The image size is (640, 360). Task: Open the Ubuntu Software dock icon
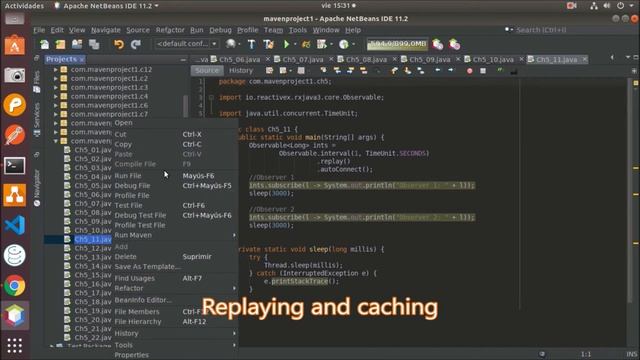point(14,45)
